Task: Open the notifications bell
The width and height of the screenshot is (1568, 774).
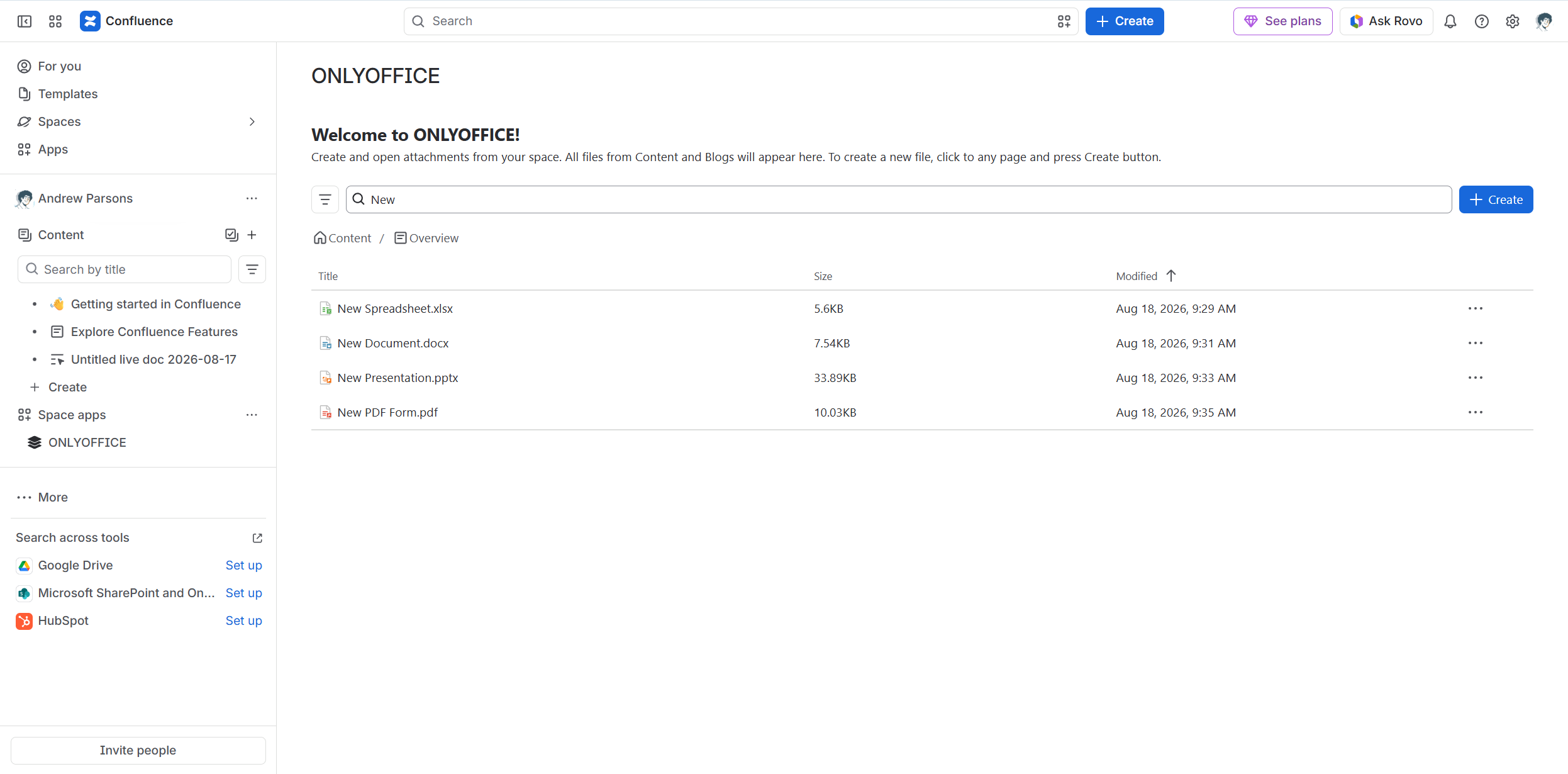Action: pyautogui.click(x=1450, y=21)
